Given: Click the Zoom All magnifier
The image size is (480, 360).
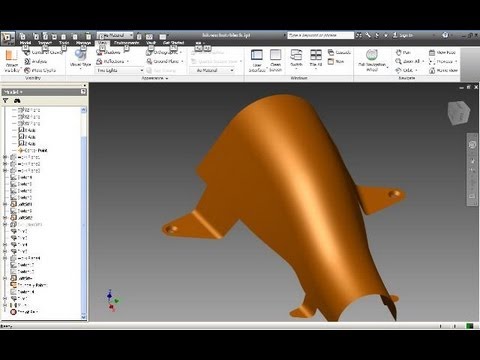Looking at the screenshot, I should coord(398,61).
